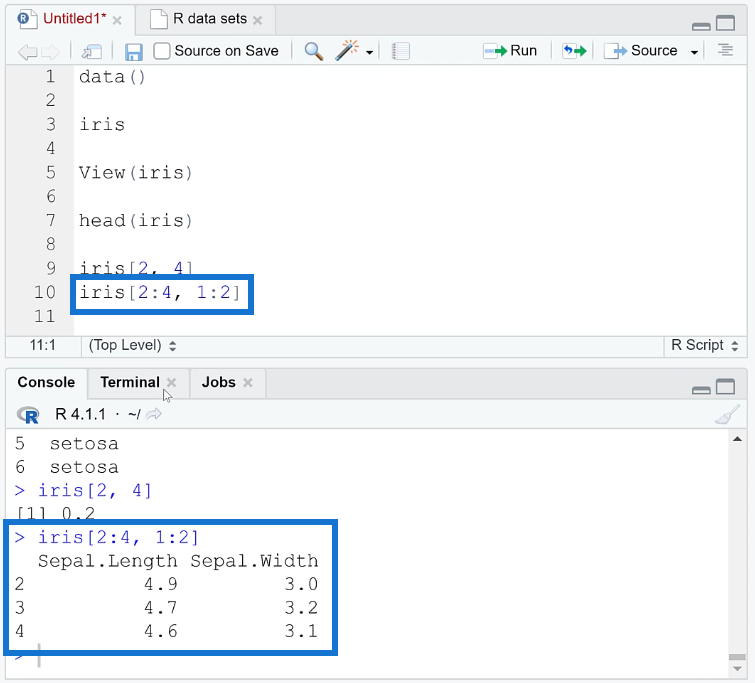Image resolution: width=755 pixels, height=683 pixels.
Task: Close the R data sets tab
Action: (258, 20)
